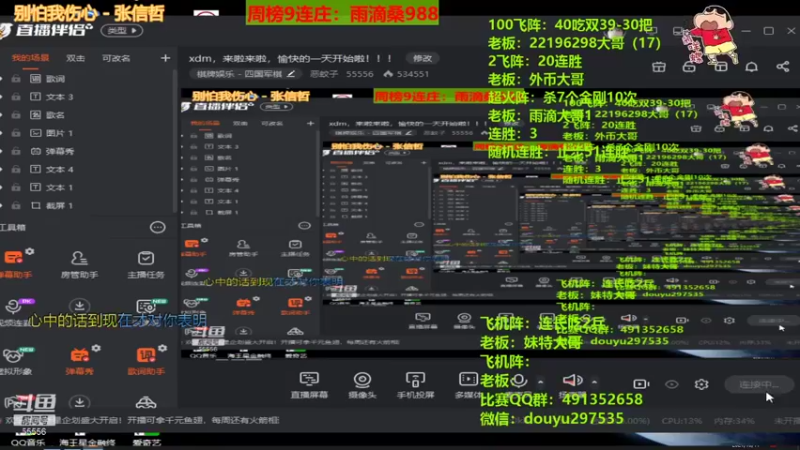Open the notification bell icon

coord(752,67)
